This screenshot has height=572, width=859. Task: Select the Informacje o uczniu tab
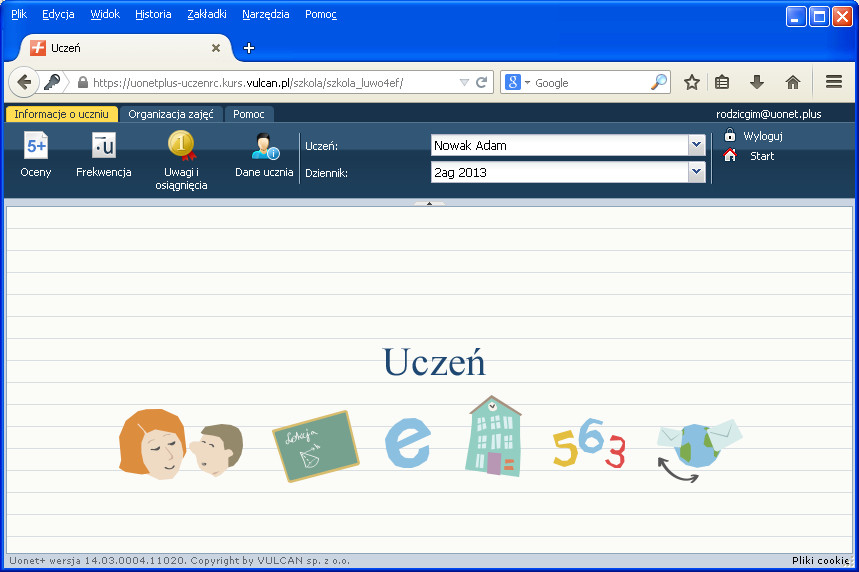61,114
